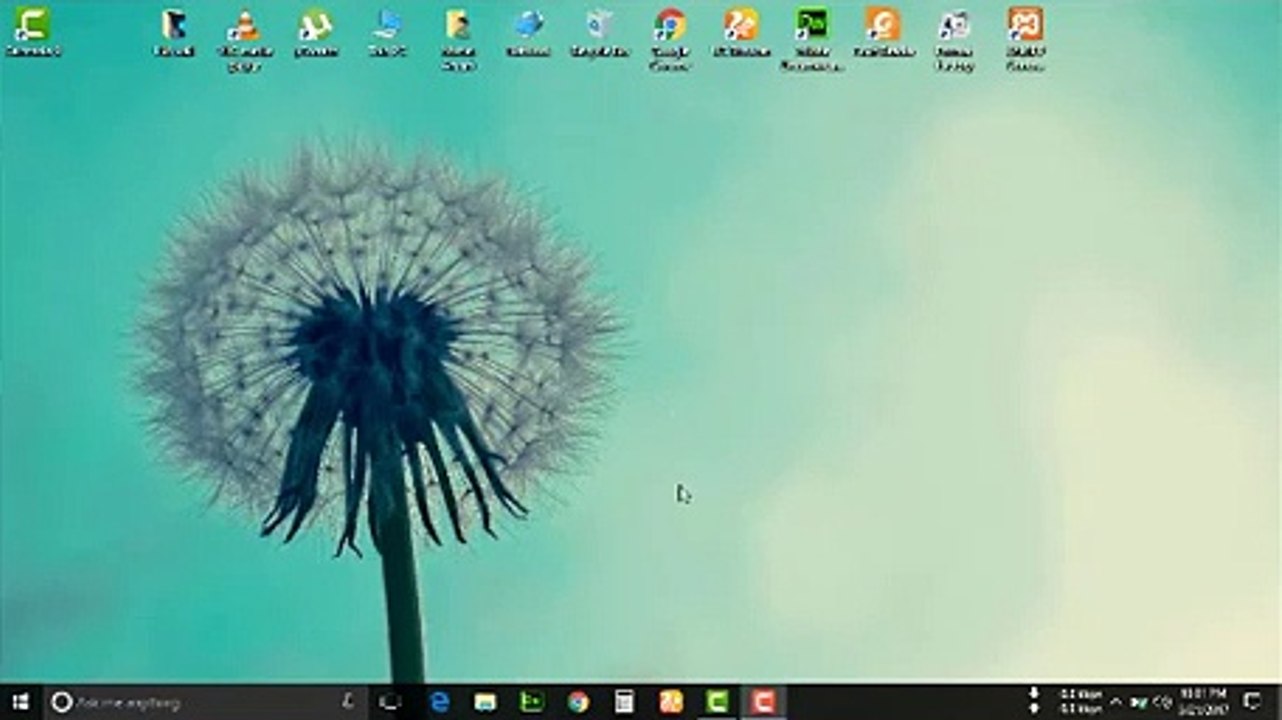Open Google Chrome from the taskbar
This screenshot has height=720, width=1282.
click(x=578, y=702)
